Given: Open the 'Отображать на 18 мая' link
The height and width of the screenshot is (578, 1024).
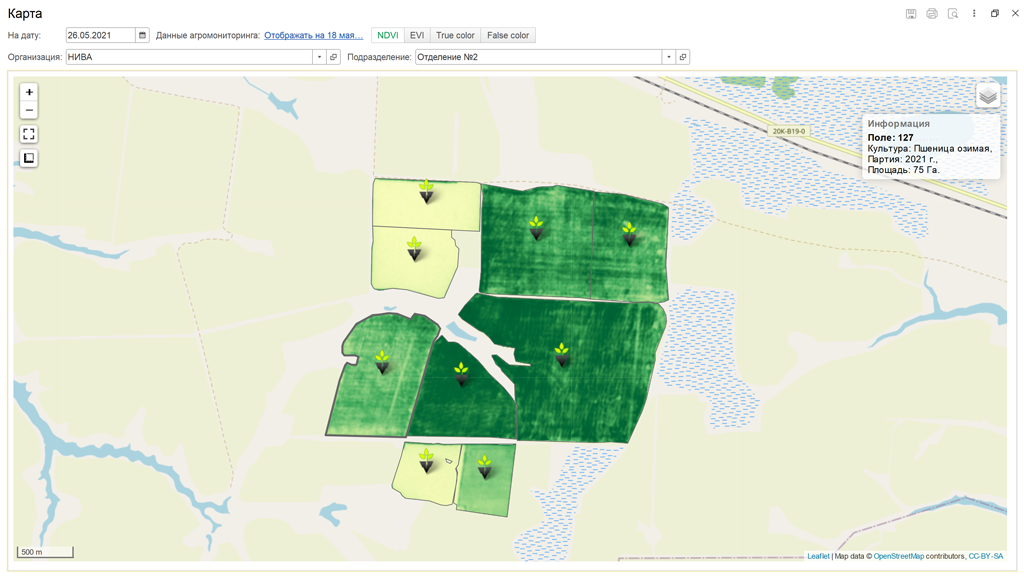Looking at the screenshot, I should pos(313,35).
